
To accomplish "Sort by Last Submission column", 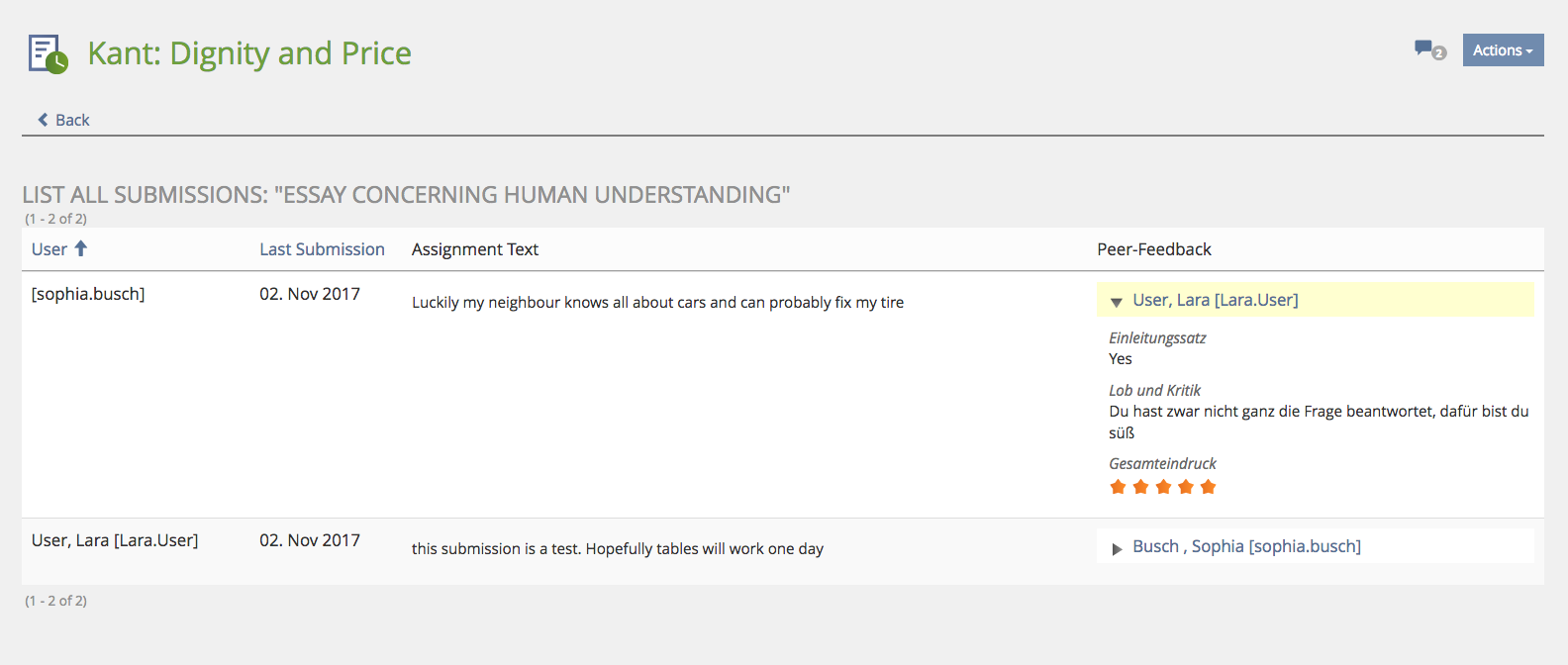I will coord(322,249).
